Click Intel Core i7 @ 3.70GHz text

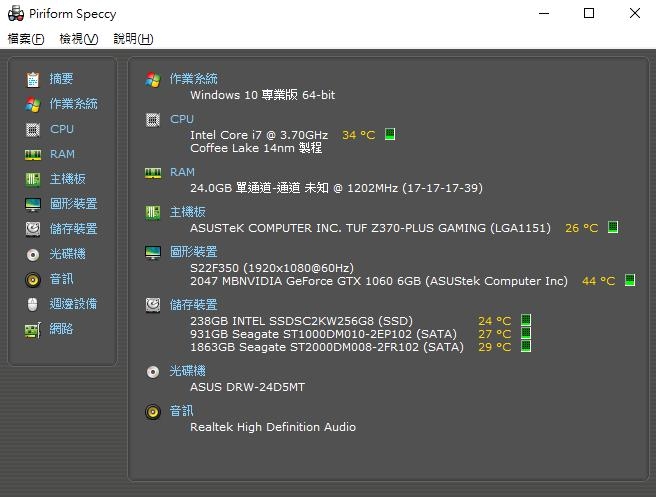pos(259,135)
